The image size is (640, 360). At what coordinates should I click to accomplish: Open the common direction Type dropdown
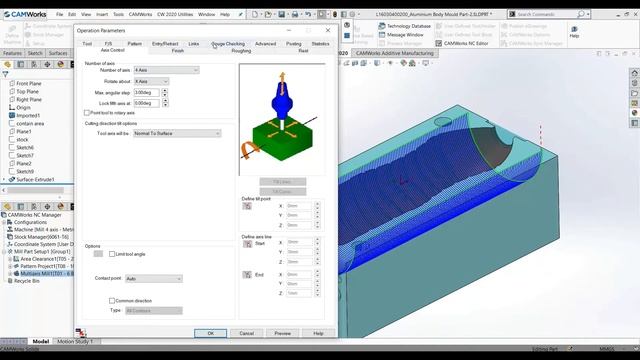pos(154,311)
